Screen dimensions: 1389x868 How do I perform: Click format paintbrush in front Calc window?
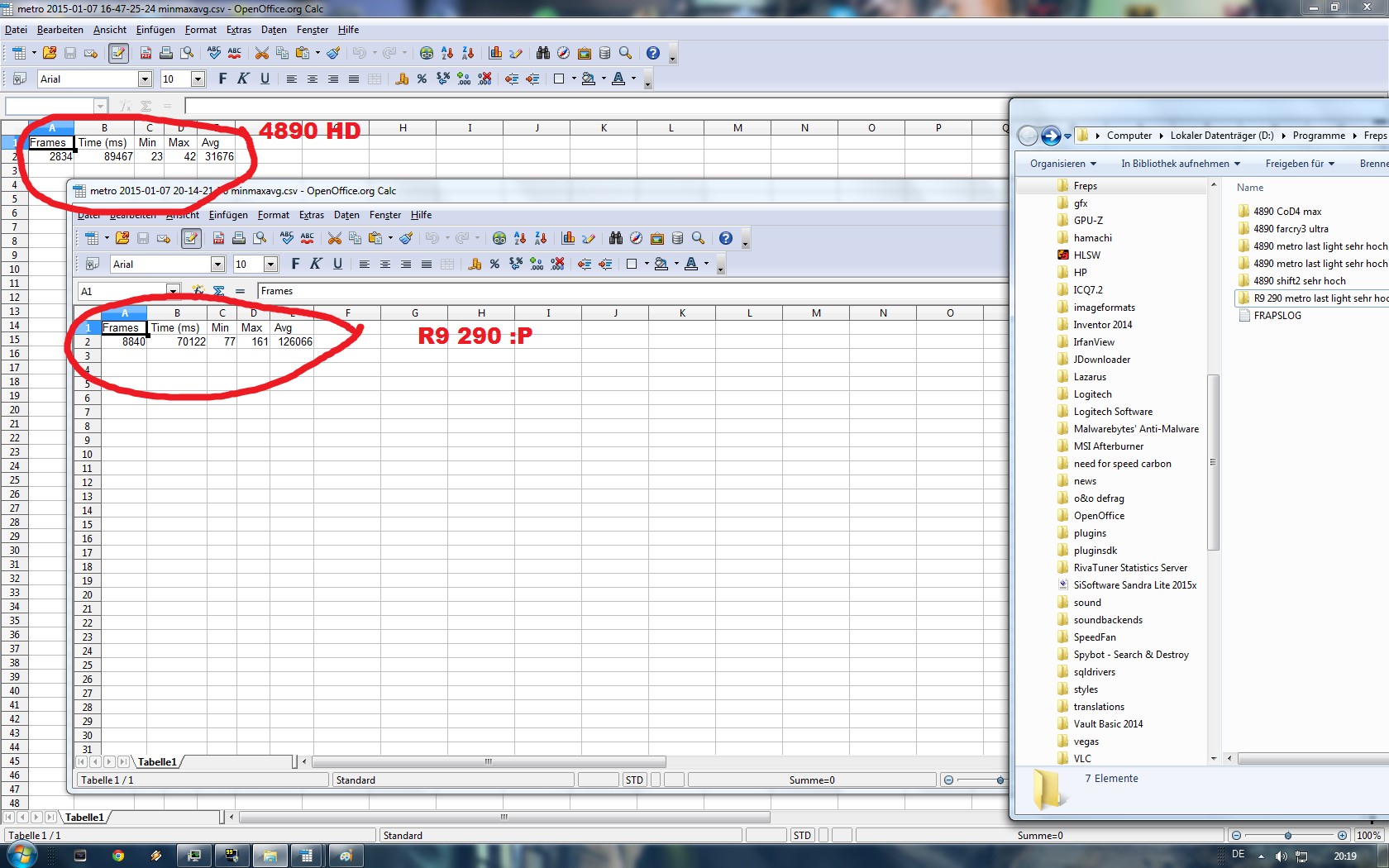(x=406, y=238)
